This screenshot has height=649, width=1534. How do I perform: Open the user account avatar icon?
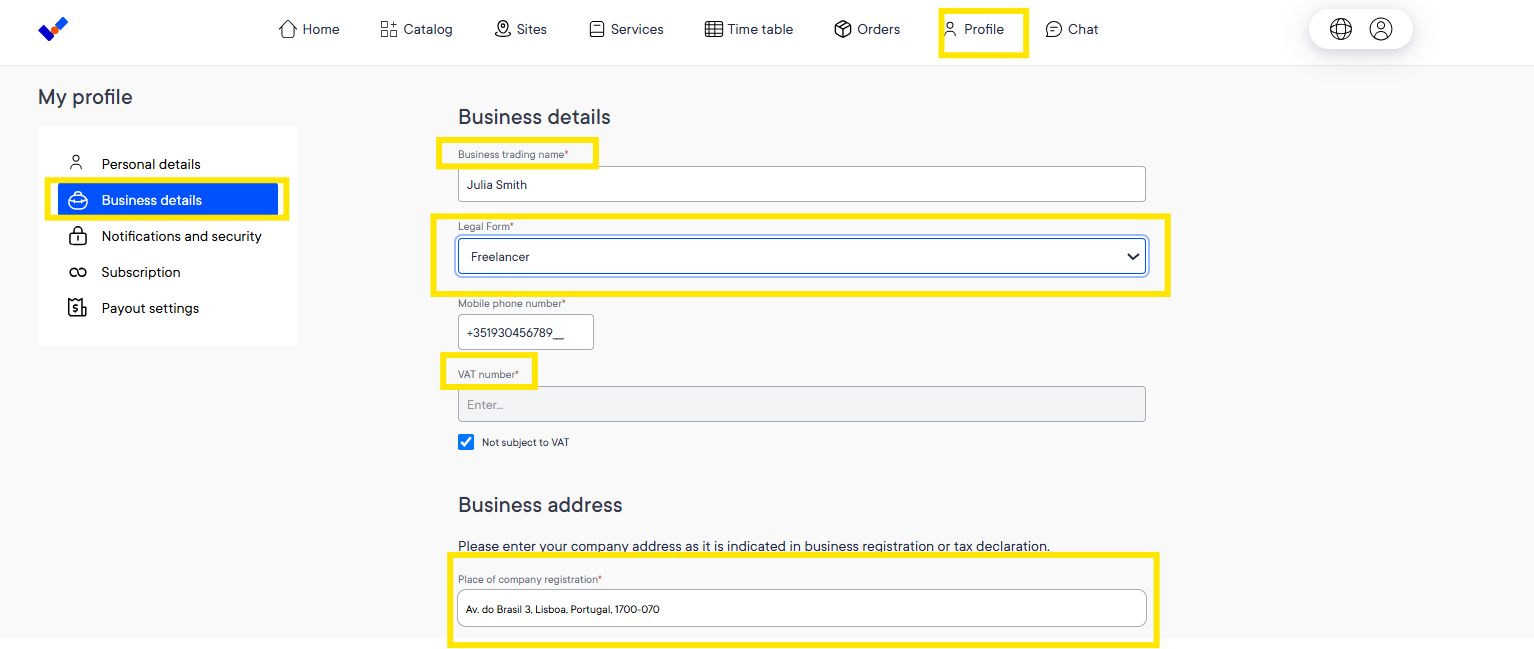1381,29
